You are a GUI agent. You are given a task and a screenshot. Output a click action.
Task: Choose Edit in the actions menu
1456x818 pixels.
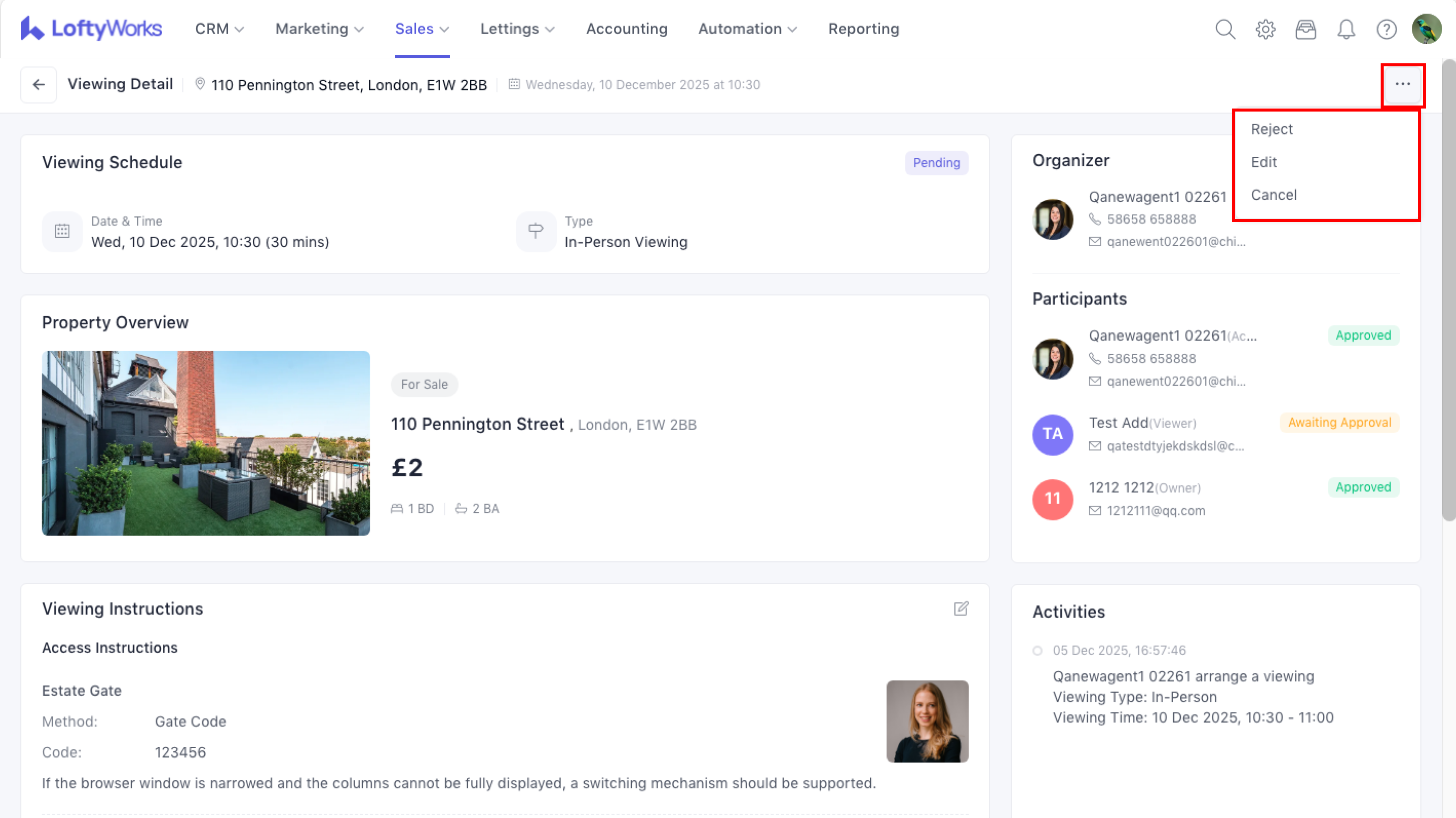(1264, 162)
